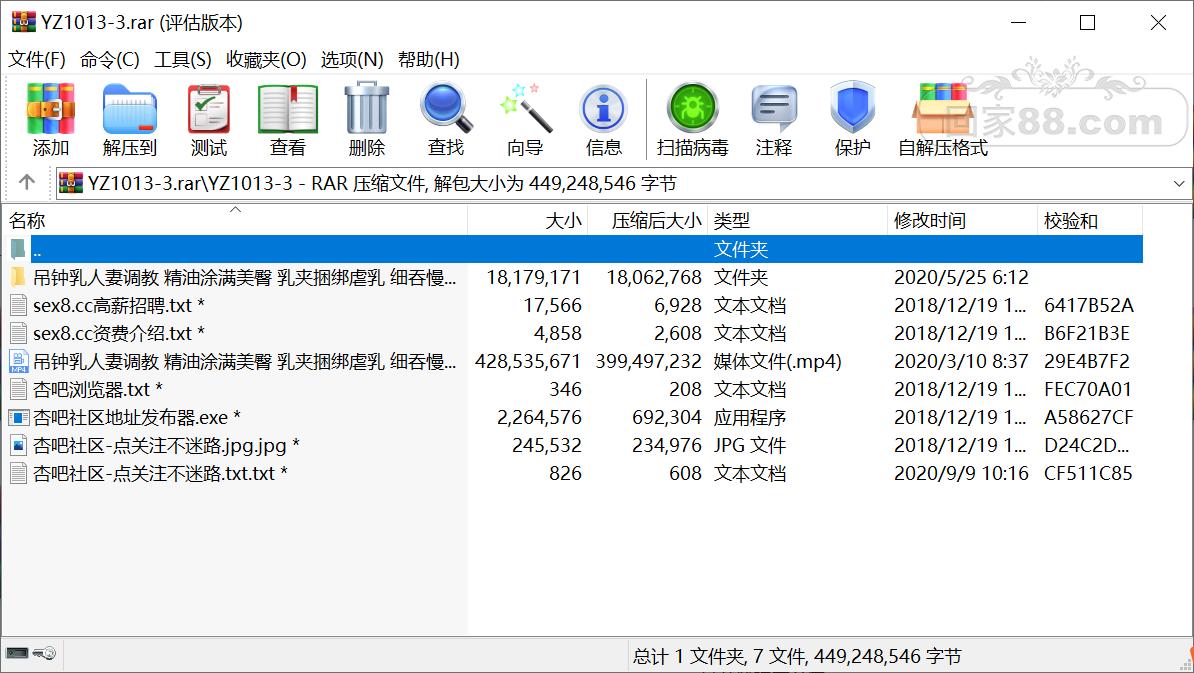Click the 删除 (Delete) trash icon
The height and width of the screenshot is (673, 1194).
367,120
